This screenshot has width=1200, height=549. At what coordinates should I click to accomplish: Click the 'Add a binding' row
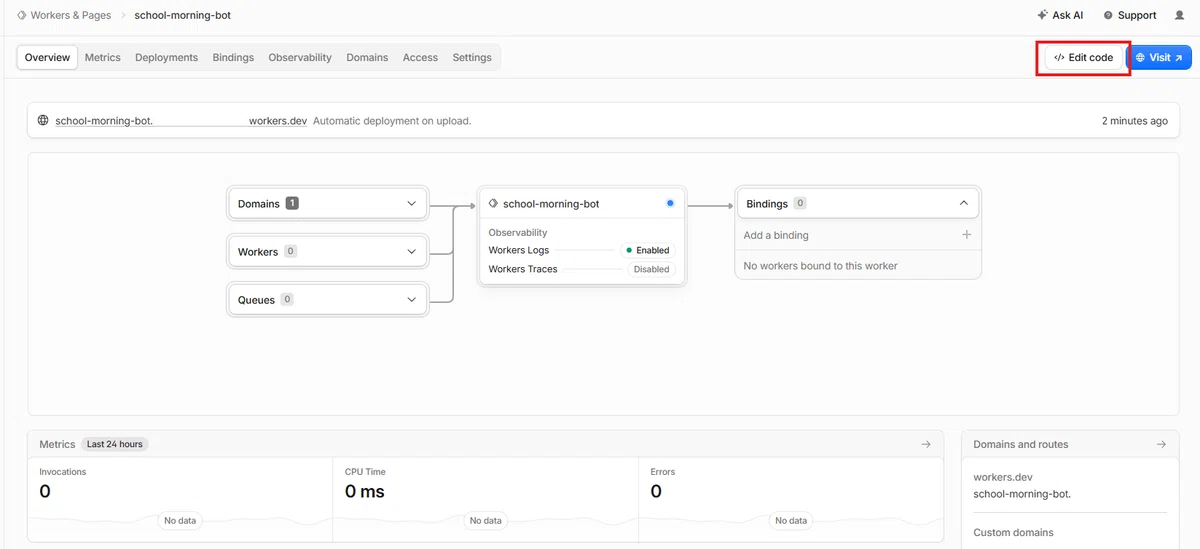tap(858, 235)
